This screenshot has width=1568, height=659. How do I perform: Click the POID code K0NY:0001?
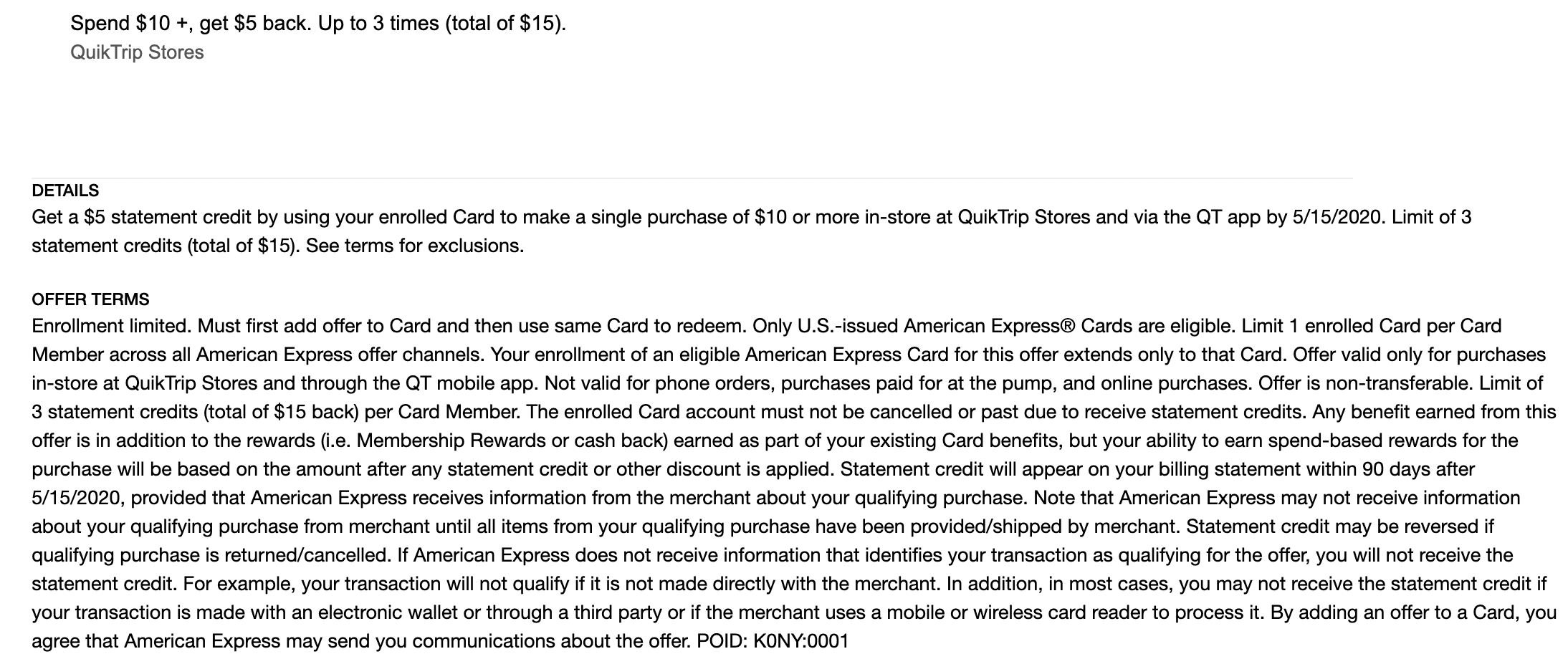800,641
